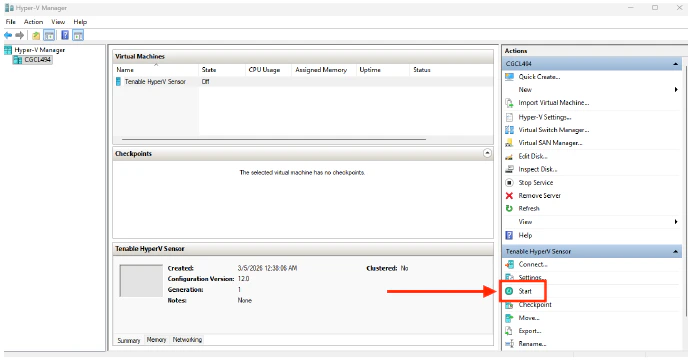Click the Forward arrow toolbar icon

(19, 35)
